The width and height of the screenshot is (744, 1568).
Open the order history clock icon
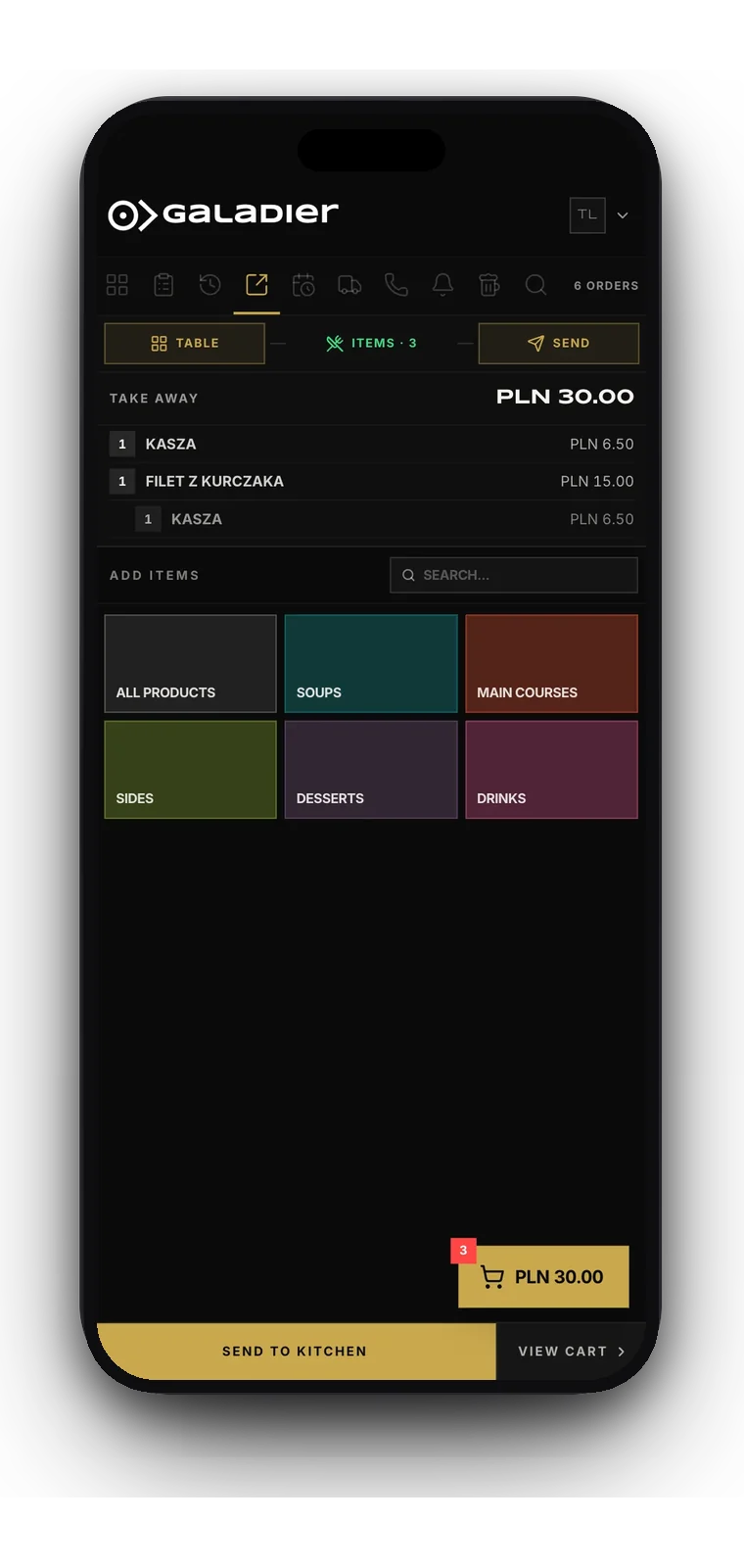coord(209,285)
